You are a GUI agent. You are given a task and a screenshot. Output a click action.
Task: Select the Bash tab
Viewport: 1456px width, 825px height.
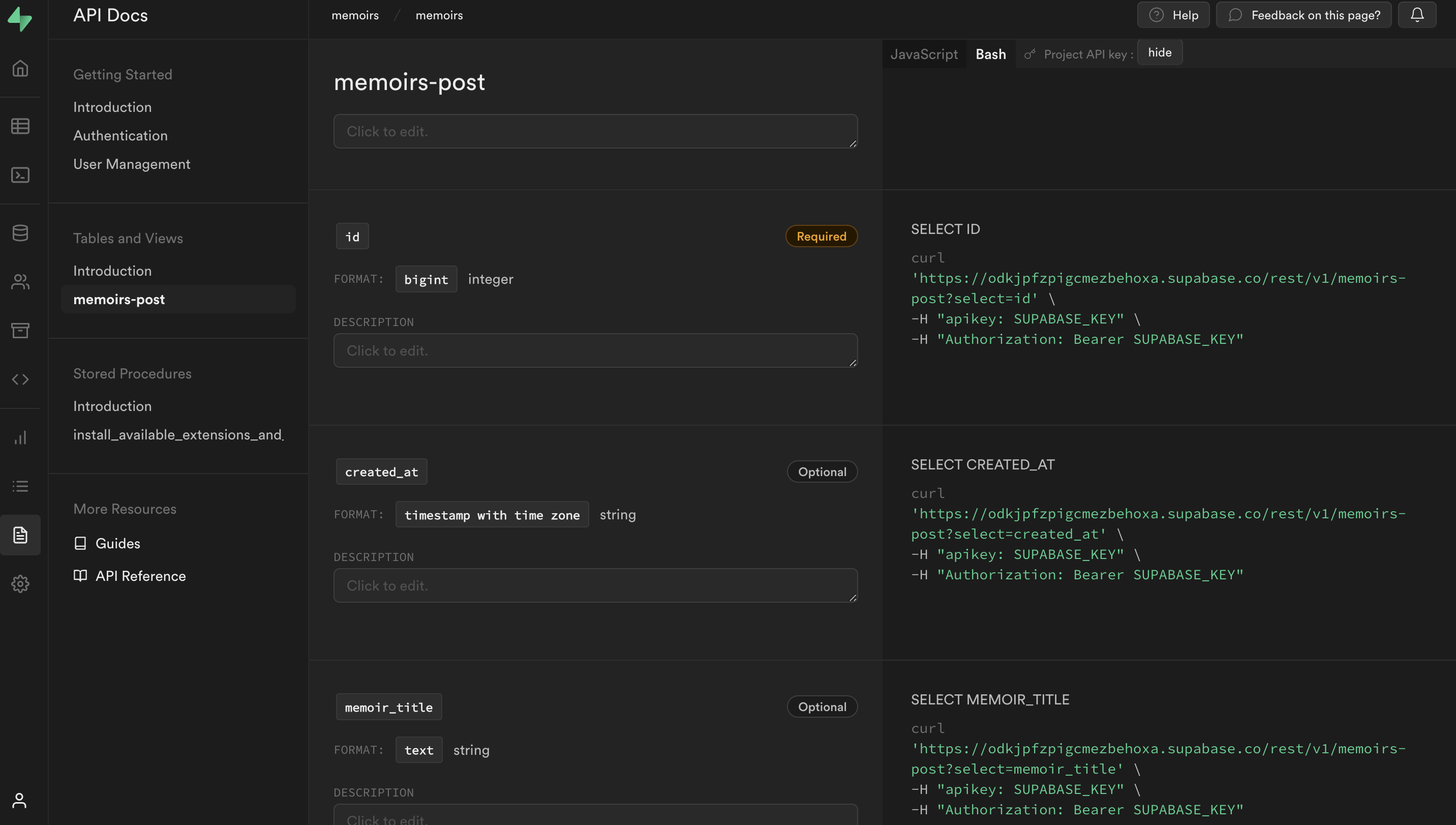(991, 53)
